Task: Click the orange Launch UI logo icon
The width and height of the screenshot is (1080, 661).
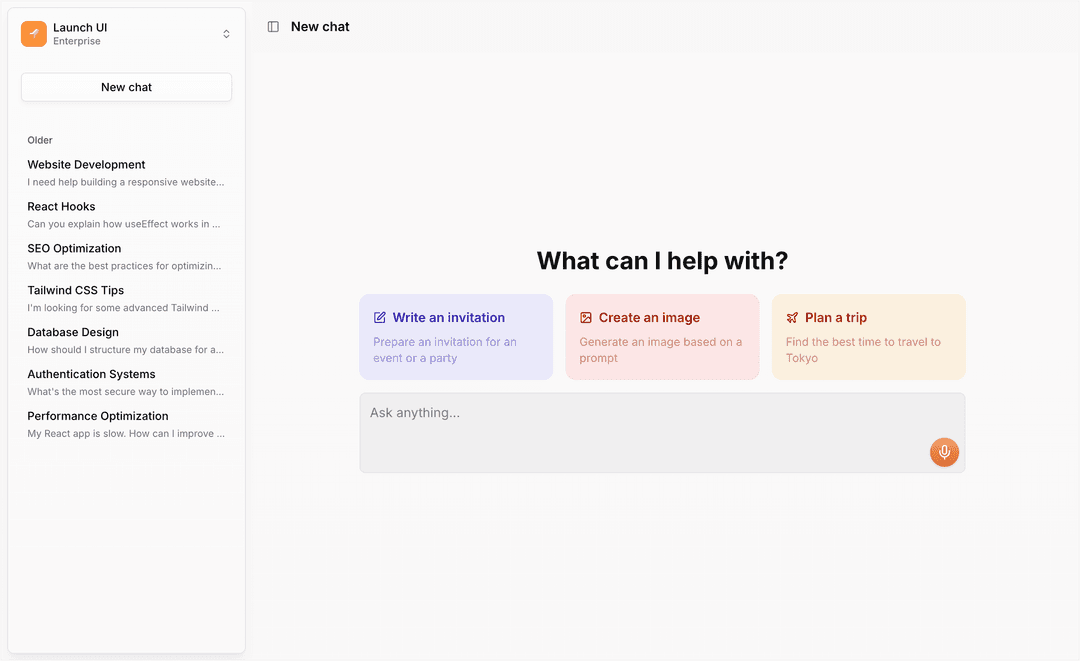Action: (x=33, y=33)
